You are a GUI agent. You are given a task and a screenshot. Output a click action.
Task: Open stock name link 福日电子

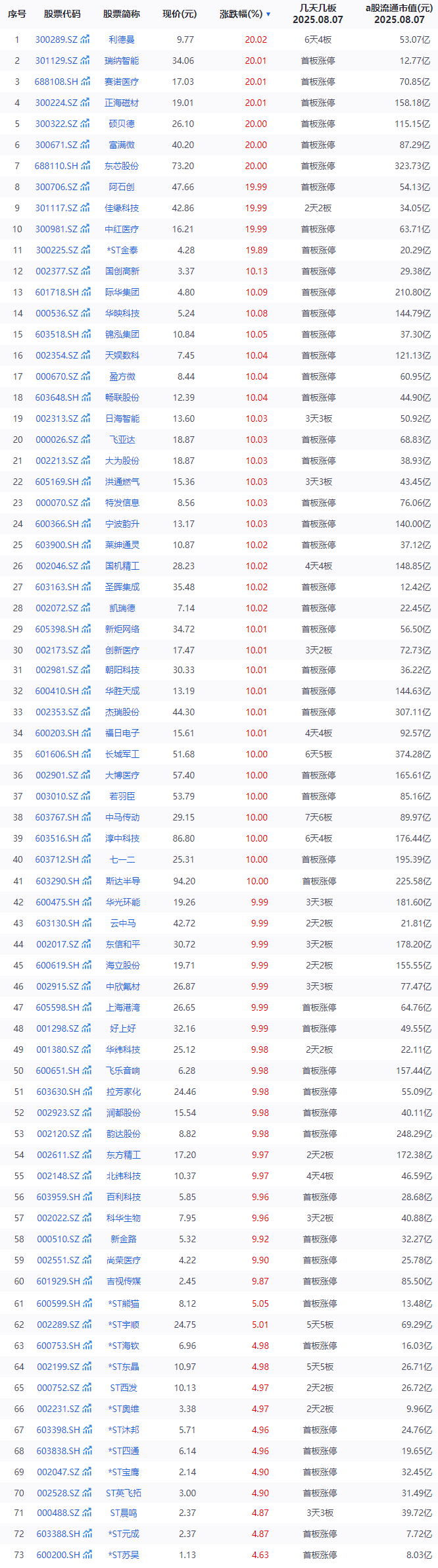click(x=122, y=733)
